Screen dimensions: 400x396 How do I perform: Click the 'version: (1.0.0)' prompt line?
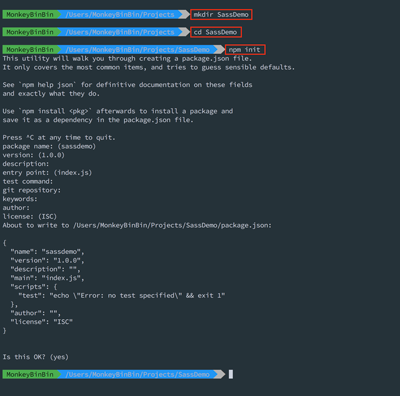[34, 155]
